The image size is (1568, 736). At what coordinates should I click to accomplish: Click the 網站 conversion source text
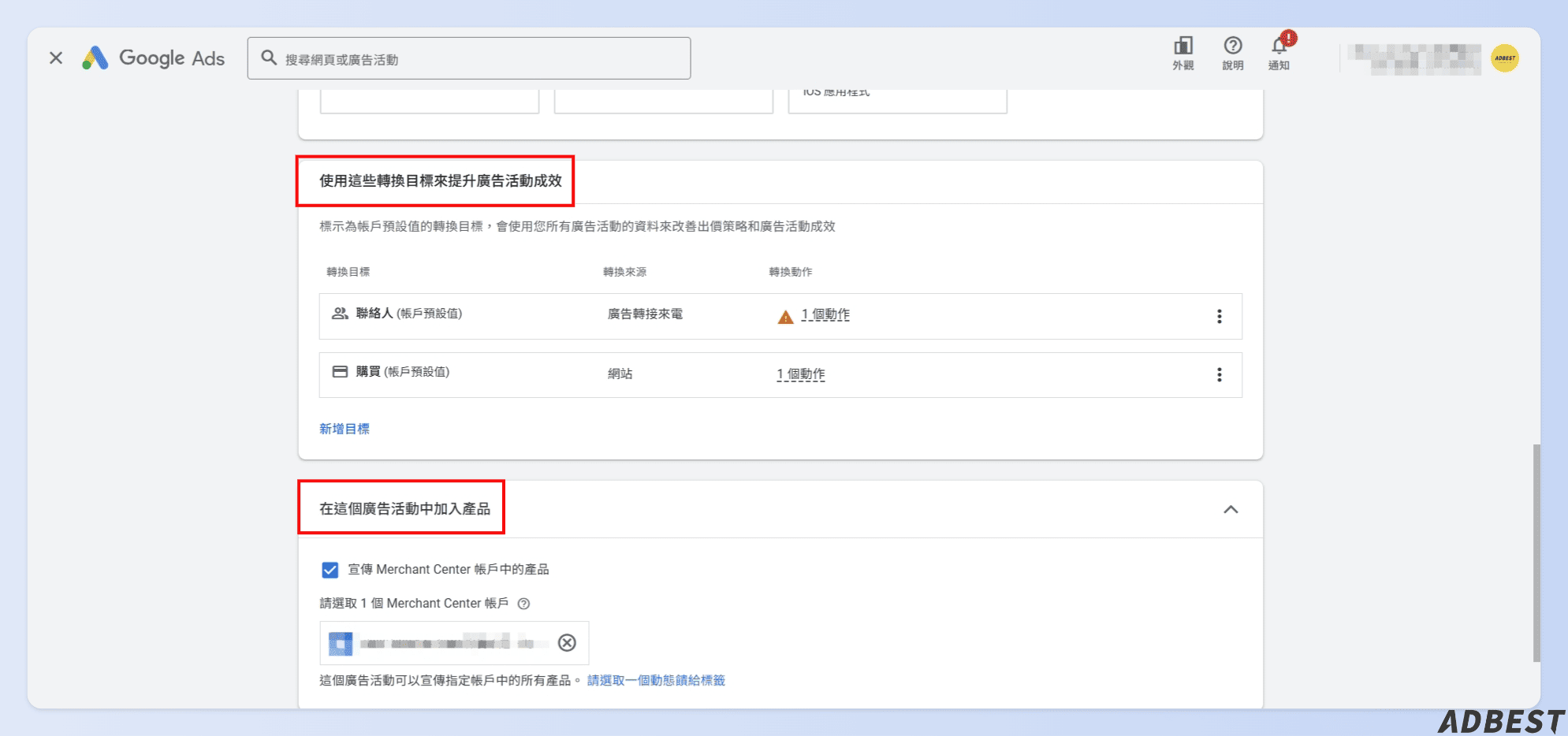620,374
